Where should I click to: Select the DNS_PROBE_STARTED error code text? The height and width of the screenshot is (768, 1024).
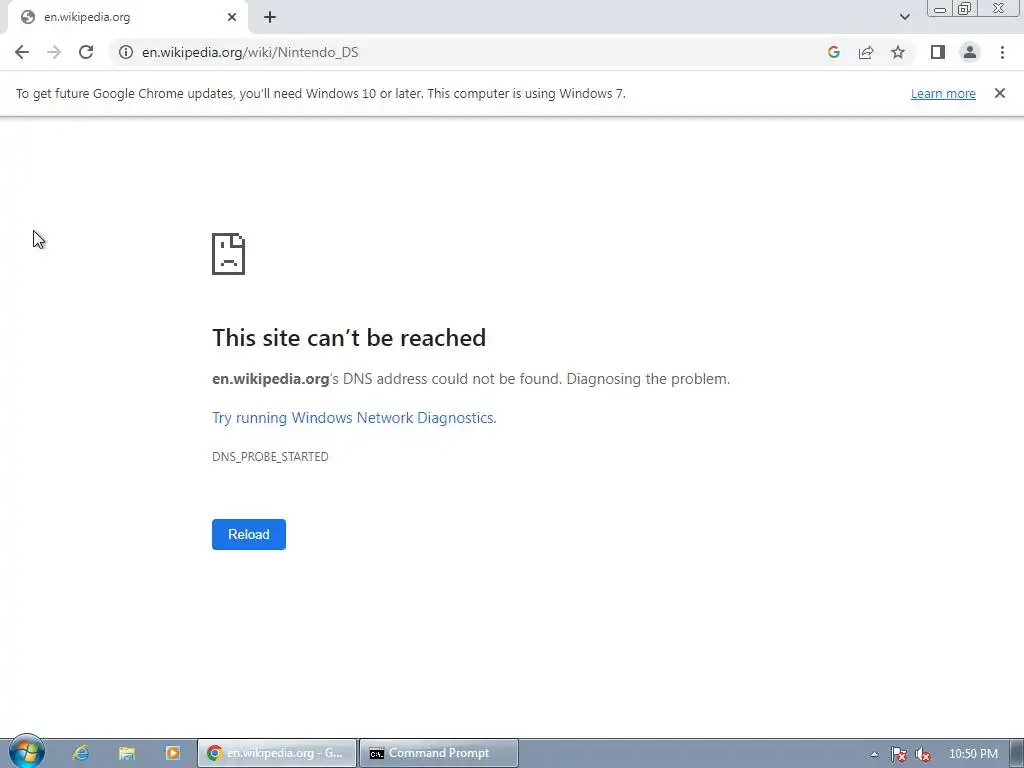pos(270,456)
